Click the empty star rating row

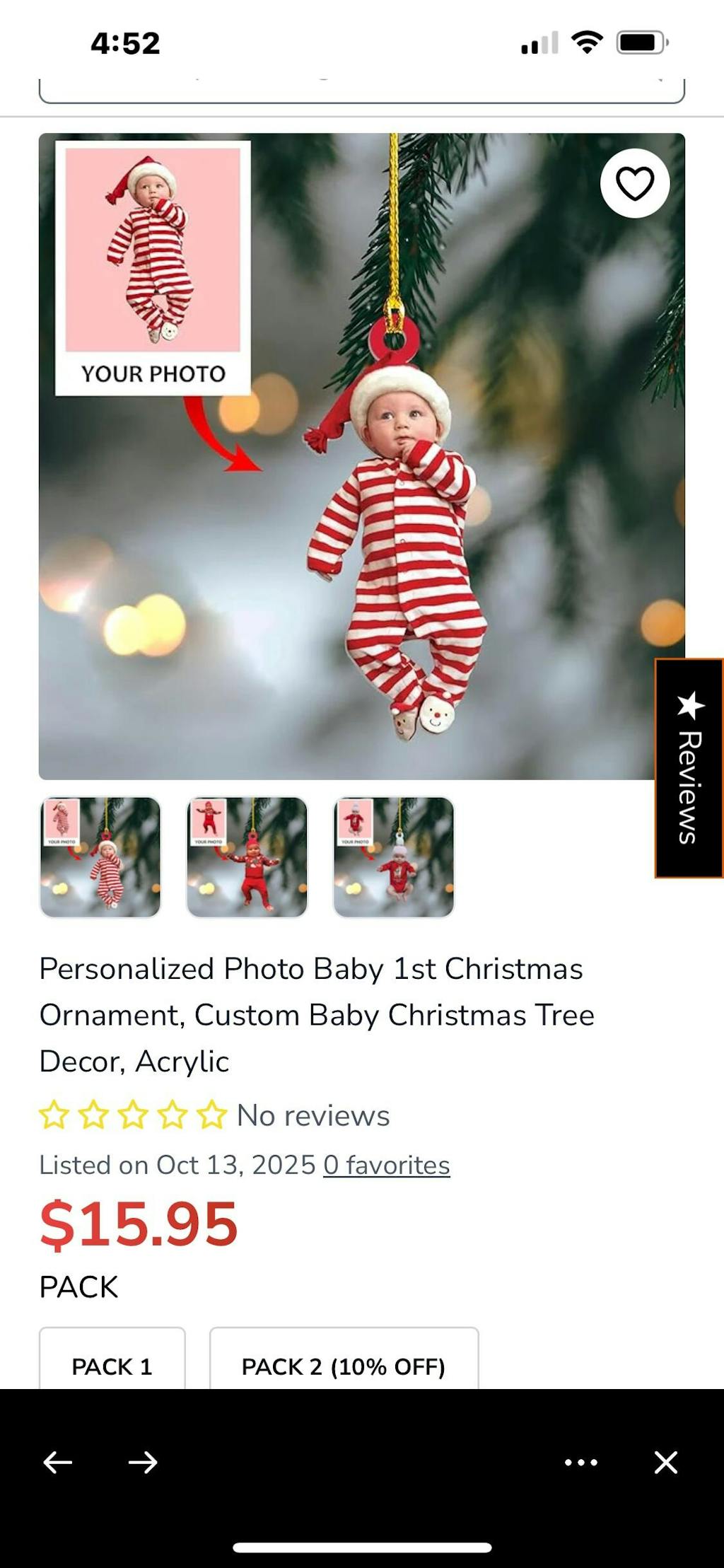(x=133, y=1115)
